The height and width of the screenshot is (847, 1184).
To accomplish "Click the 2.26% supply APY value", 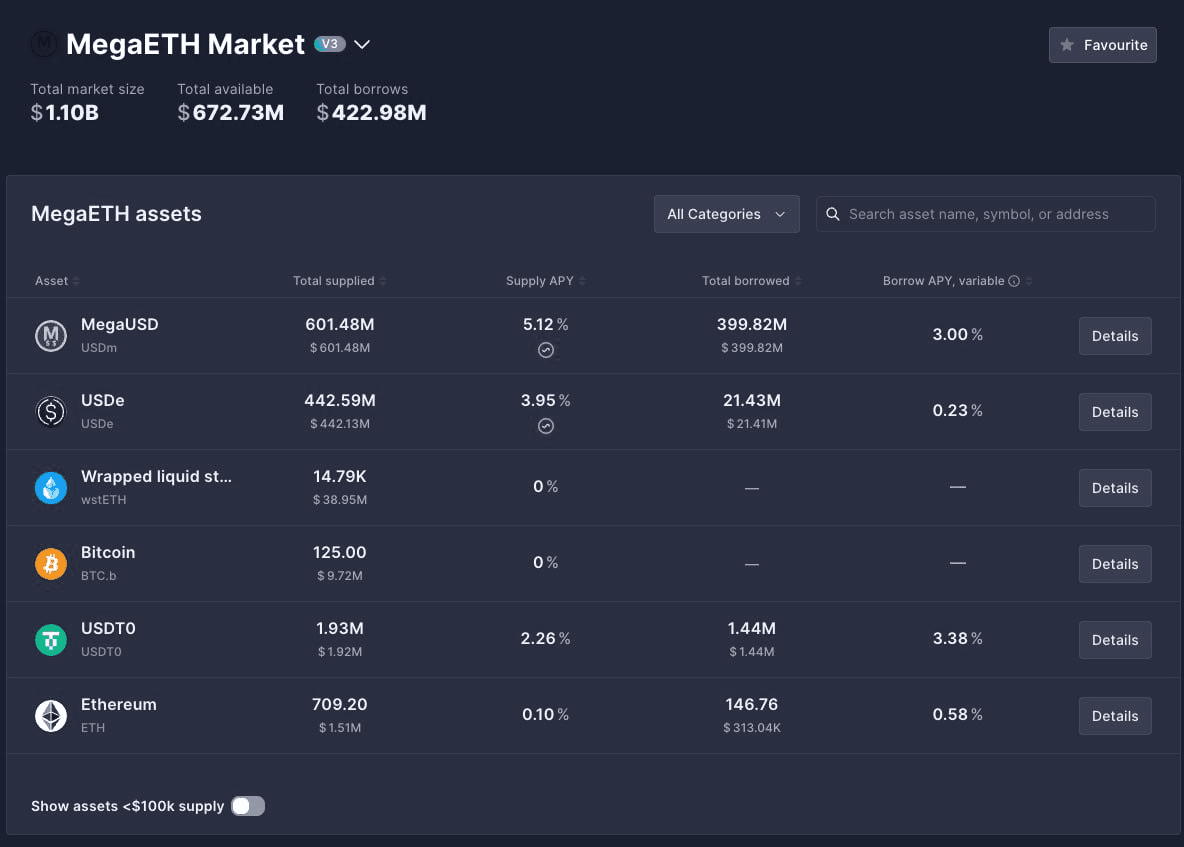I will click(x=545, y=639).
